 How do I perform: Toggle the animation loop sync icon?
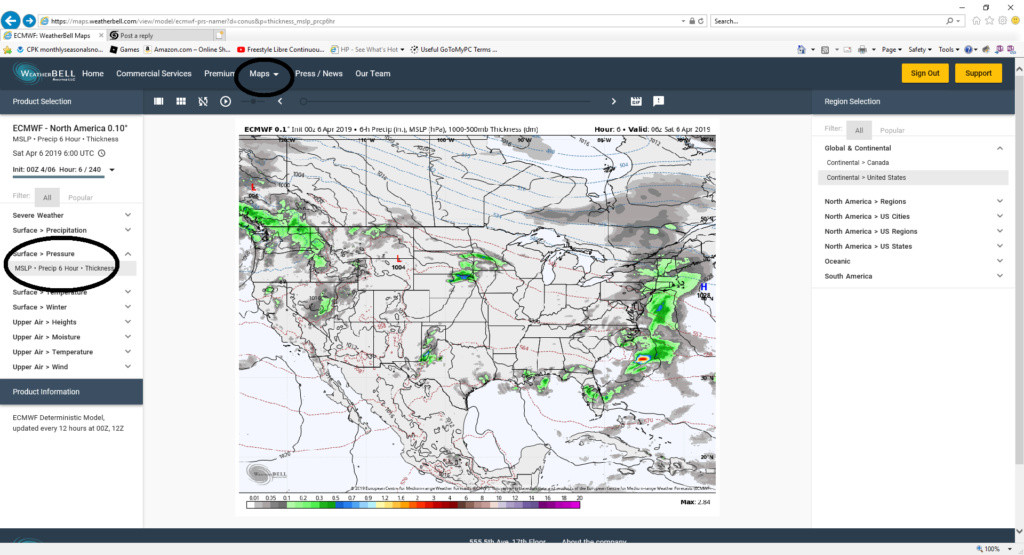pyautogui.click(x=203, y=101)
